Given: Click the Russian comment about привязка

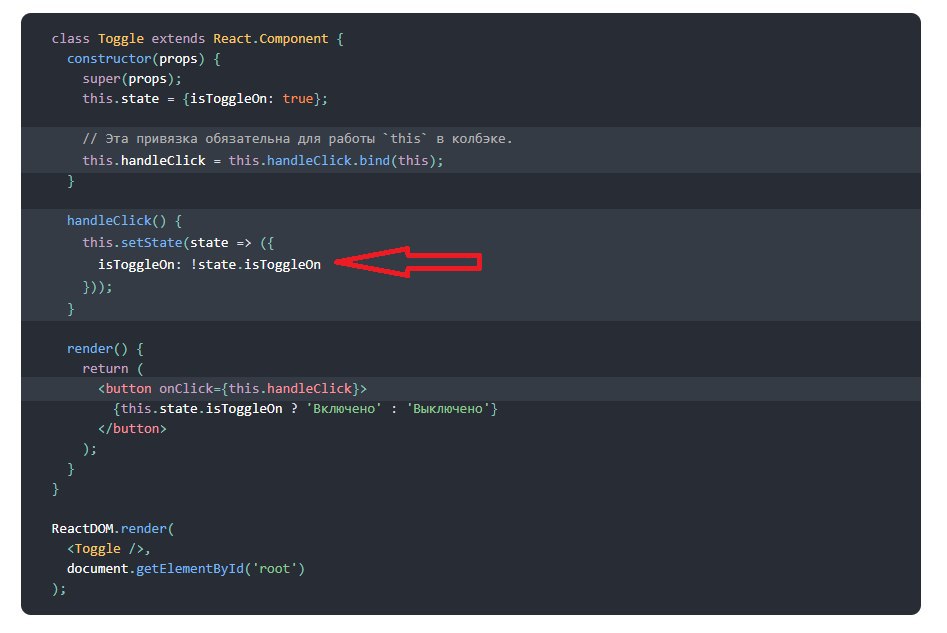Looking at the screenshot, I should [297, 139].
